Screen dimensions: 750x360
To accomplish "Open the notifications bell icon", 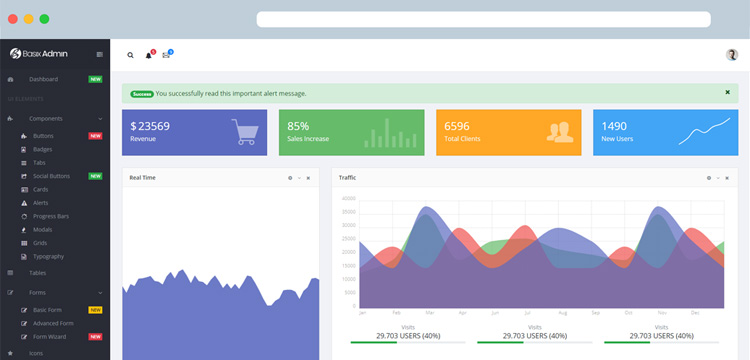I will click(148, 55).
